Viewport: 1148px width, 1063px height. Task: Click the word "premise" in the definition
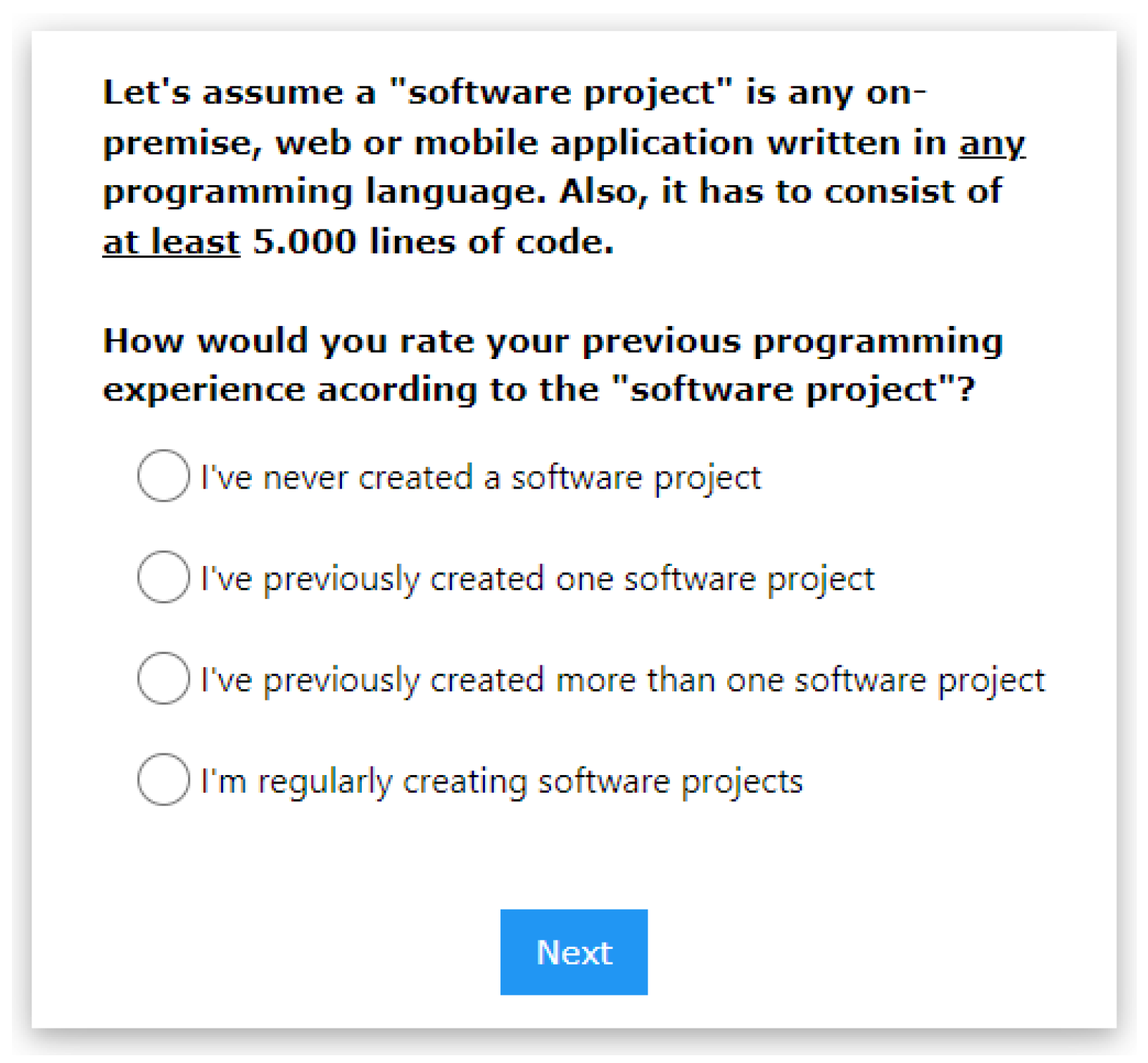(179, 144)
